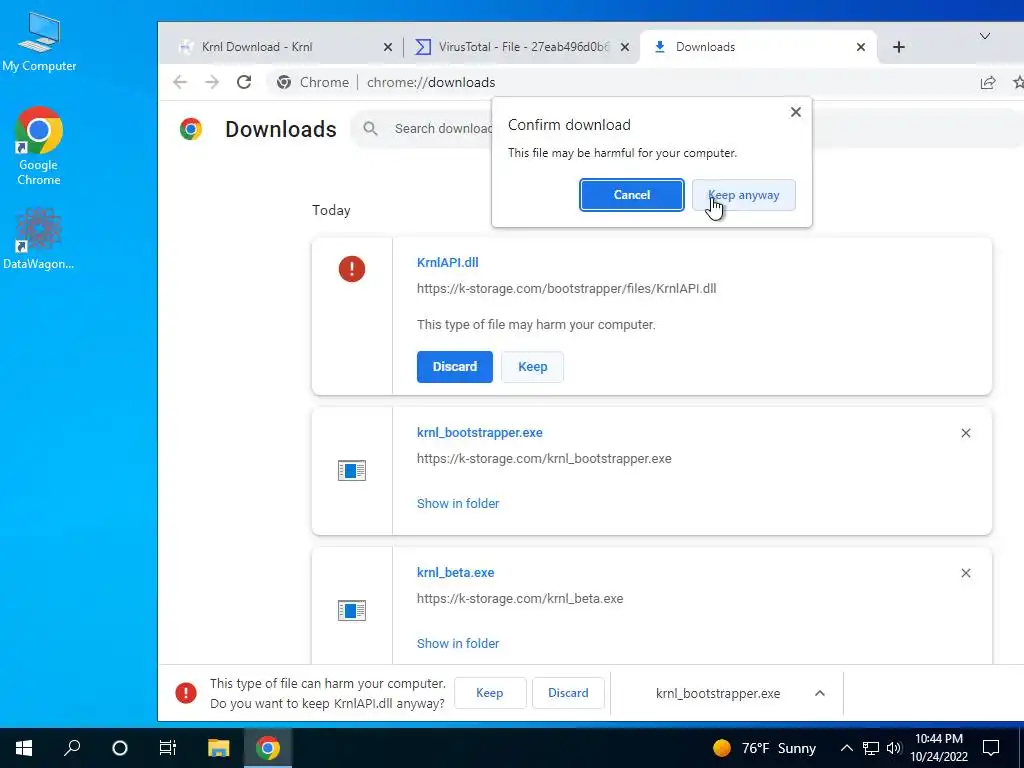Show krnl_bootstrapper.exe in folder
1024x768 pixels.
coord(458,504)
